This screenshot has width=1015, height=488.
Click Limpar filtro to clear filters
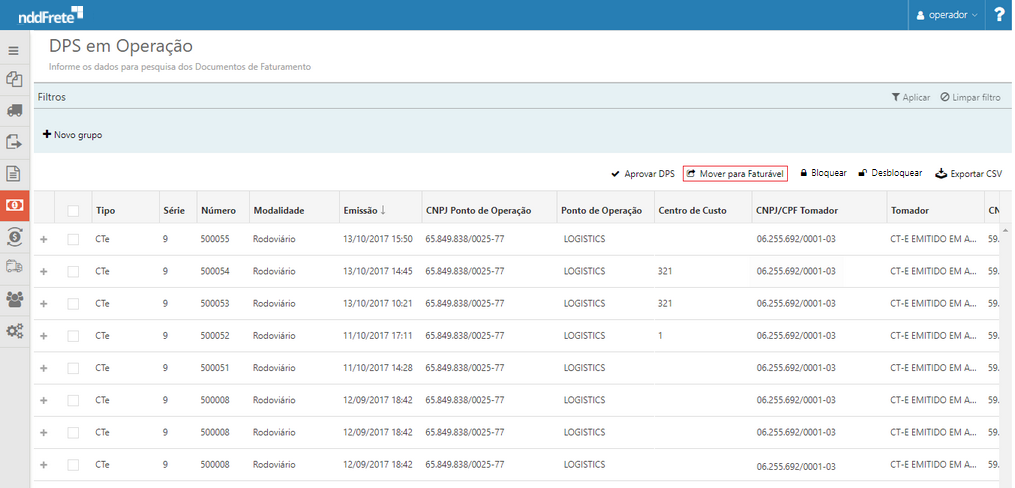pos(970,97)
